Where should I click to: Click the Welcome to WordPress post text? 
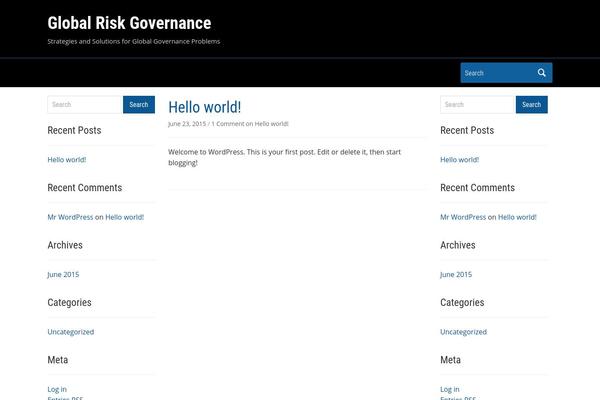(x=284, y=157)
